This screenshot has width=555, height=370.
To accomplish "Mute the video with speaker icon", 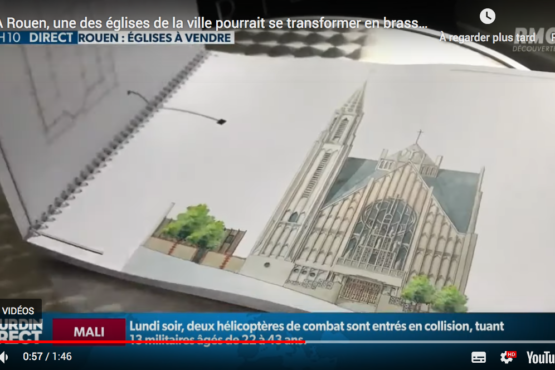I will point(3,357).
